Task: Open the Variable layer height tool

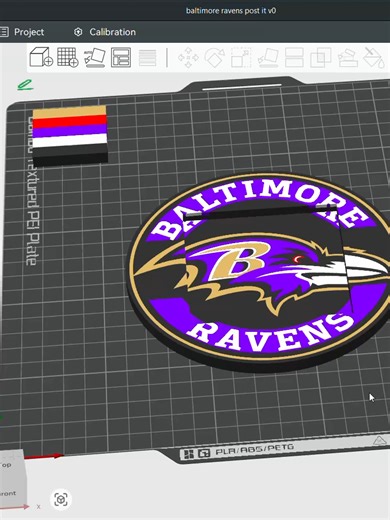Action: tap(147, 57)
